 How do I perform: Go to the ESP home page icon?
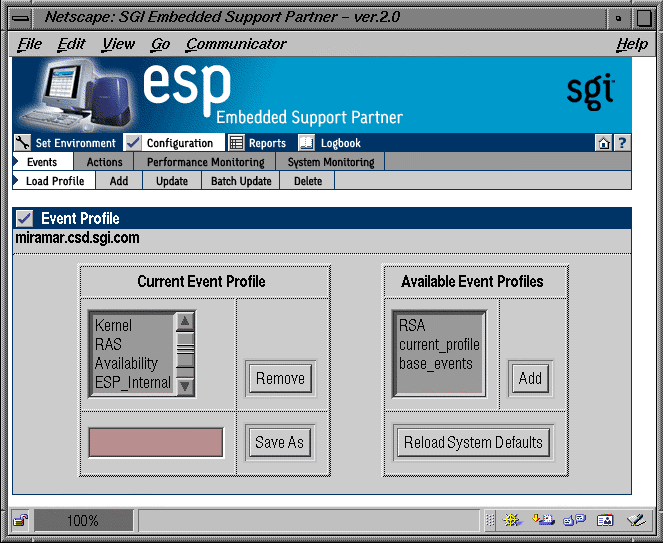click(603, 143)
